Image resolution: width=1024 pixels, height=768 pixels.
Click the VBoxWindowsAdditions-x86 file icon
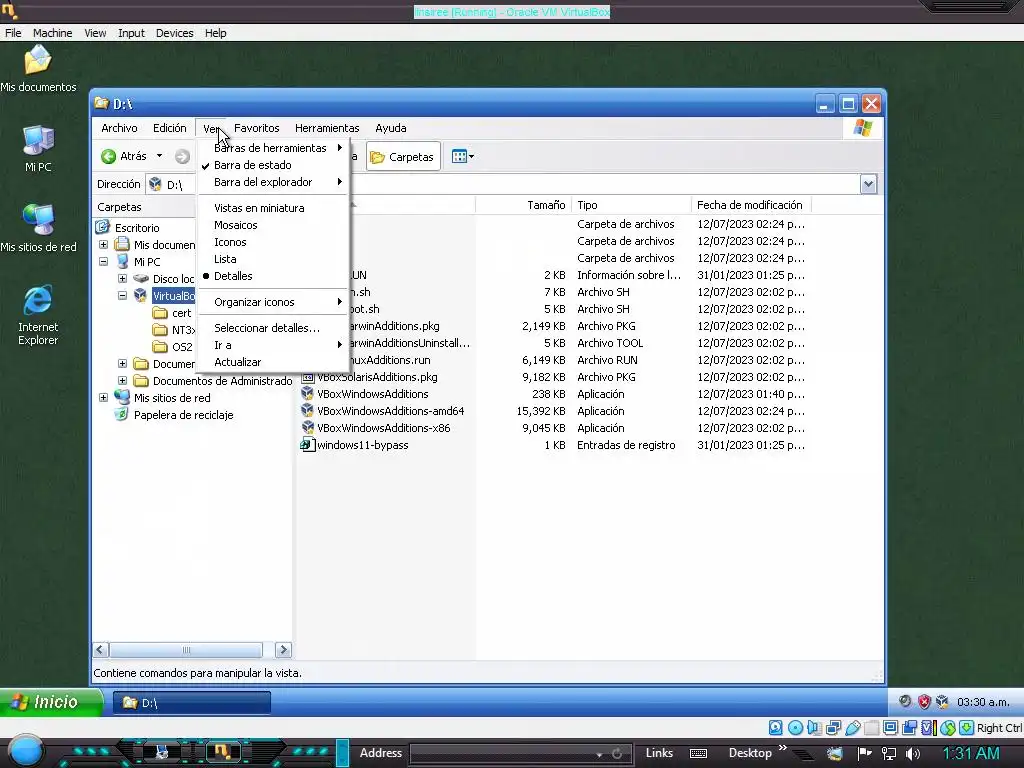[x=308, y=428]
